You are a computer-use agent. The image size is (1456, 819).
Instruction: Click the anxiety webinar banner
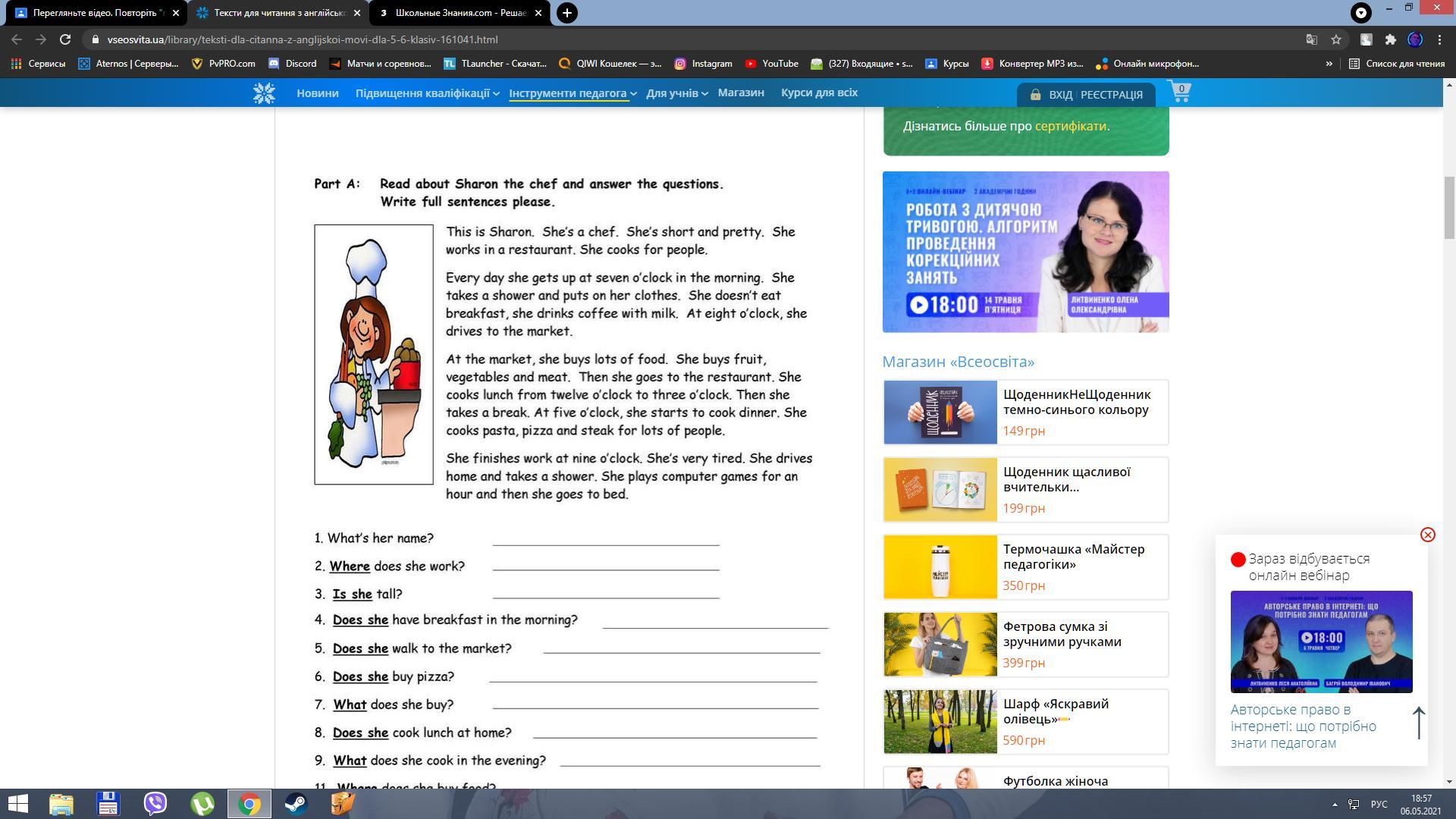tap(1025, 252)
